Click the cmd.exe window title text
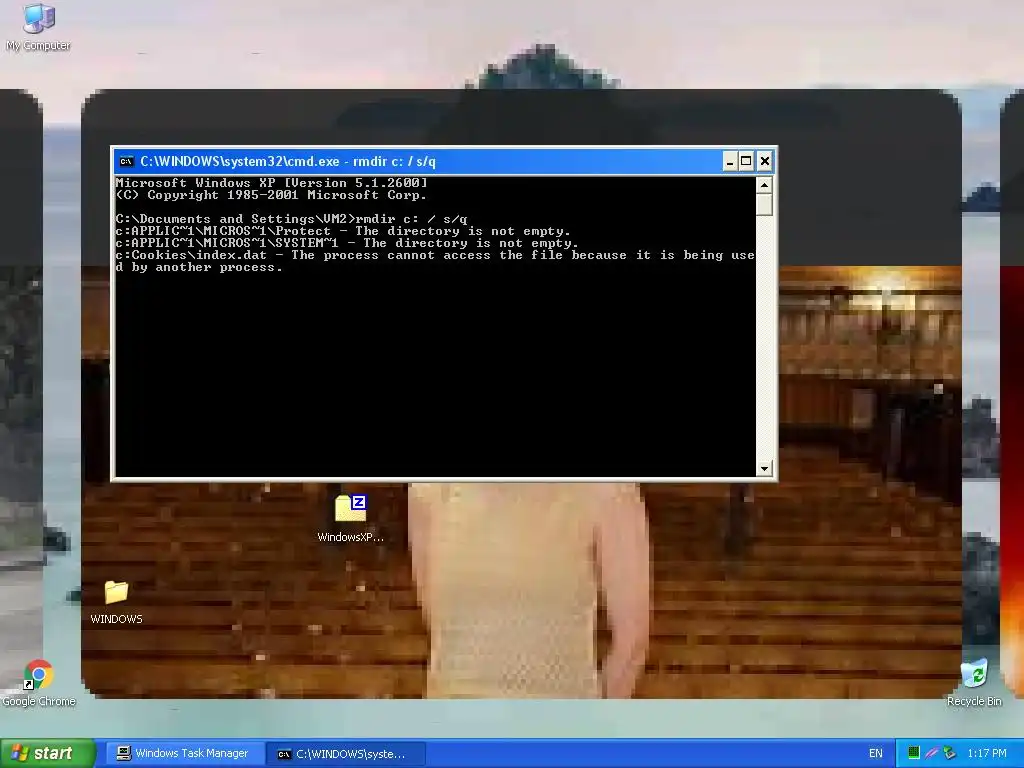1024x768 pixels. [x=288, y=161]
